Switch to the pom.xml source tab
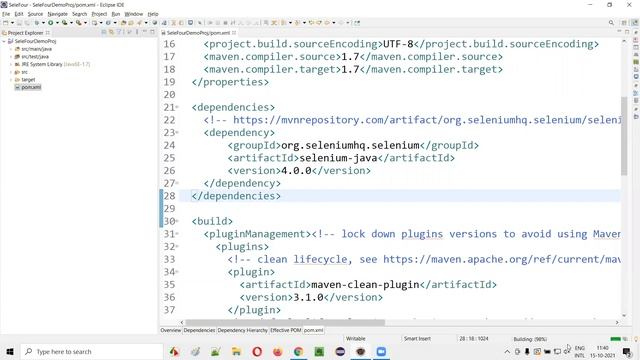640x360 pixels. 313,330
